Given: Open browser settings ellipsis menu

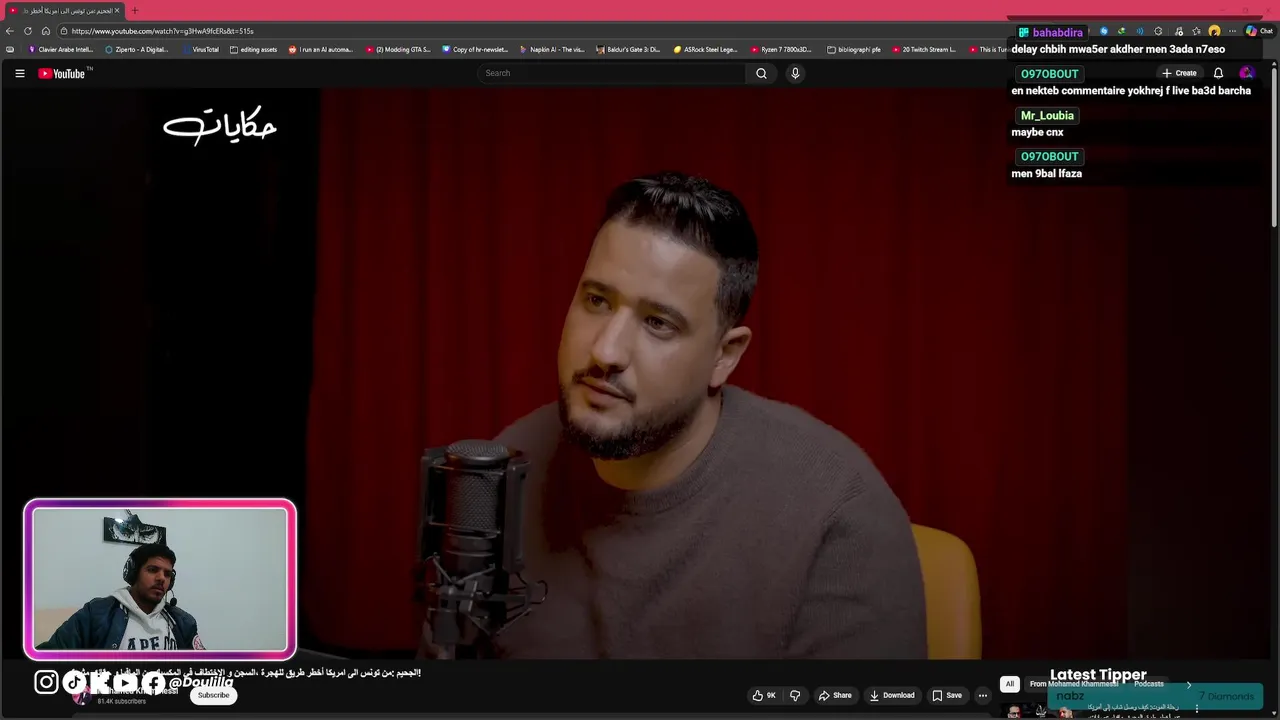Looking at the screenshot, I should pos(1233,31).
